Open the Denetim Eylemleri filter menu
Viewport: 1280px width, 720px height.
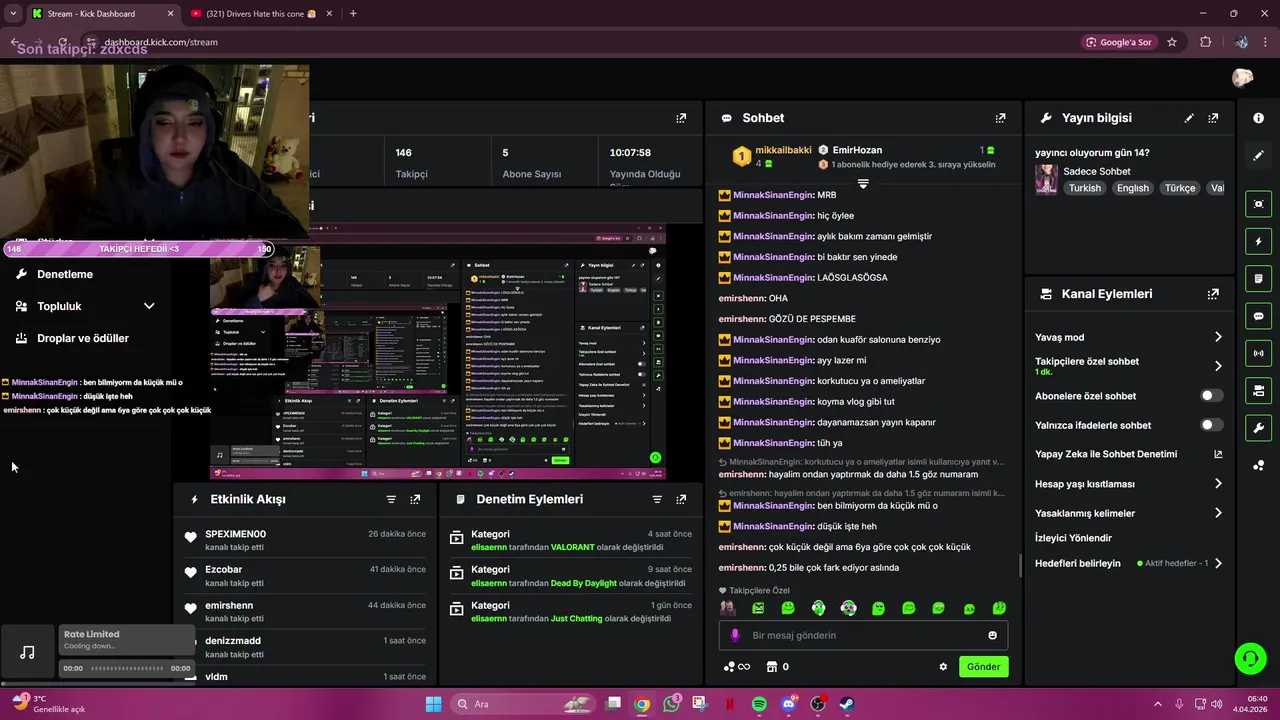pyautogui.click(x=657, y=499)
